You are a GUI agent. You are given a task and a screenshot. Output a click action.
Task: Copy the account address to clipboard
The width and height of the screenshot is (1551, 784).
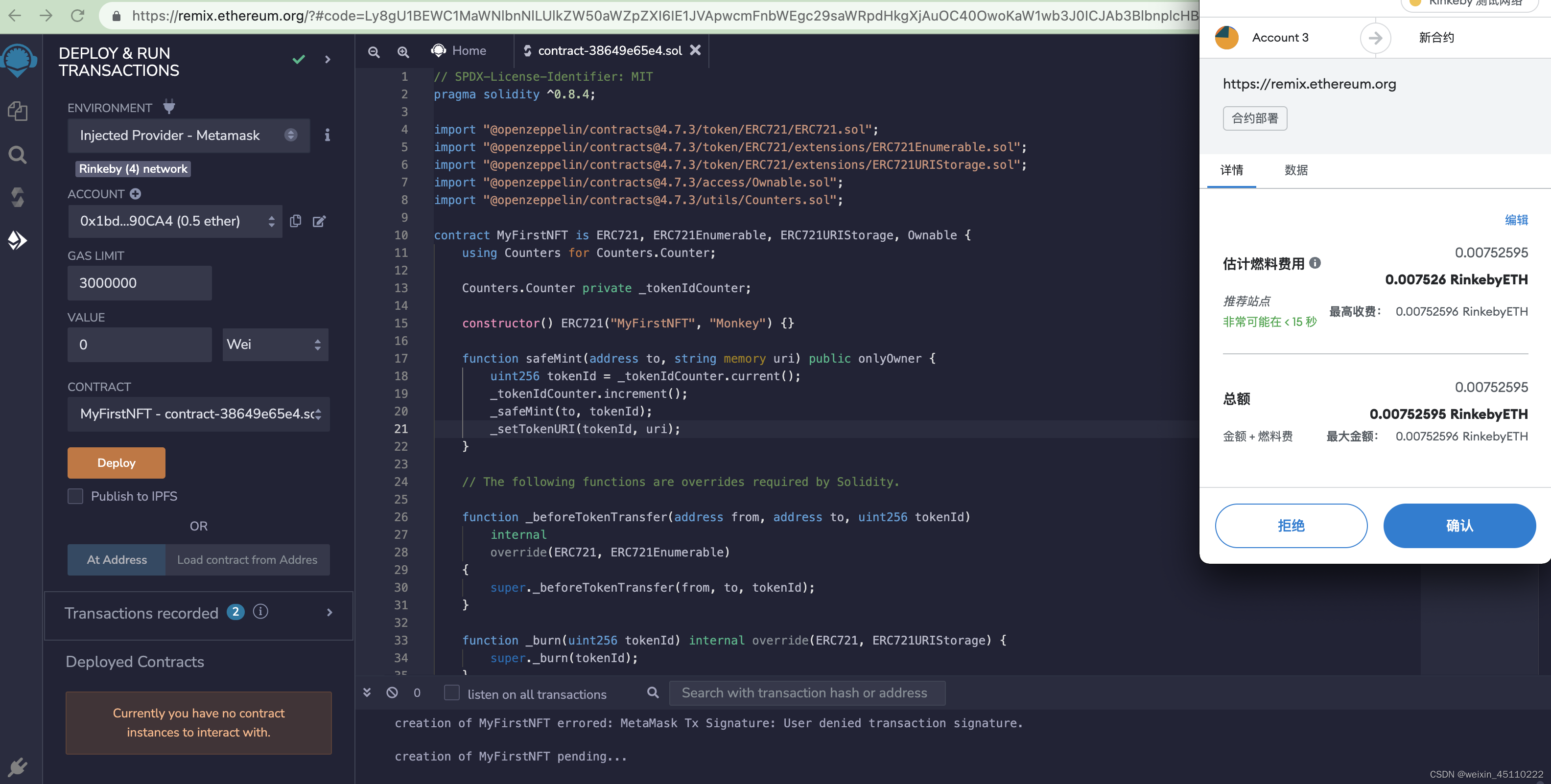point(296,221)
